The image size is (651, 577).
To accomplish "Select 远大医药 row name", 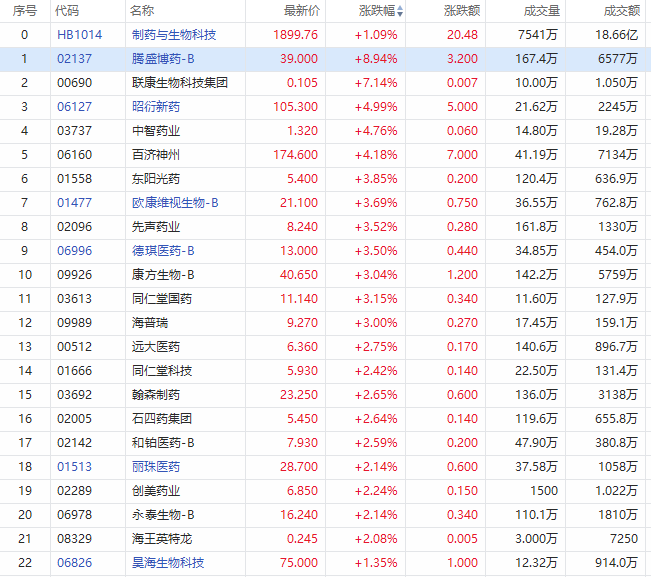I will (x=156, y=347).
